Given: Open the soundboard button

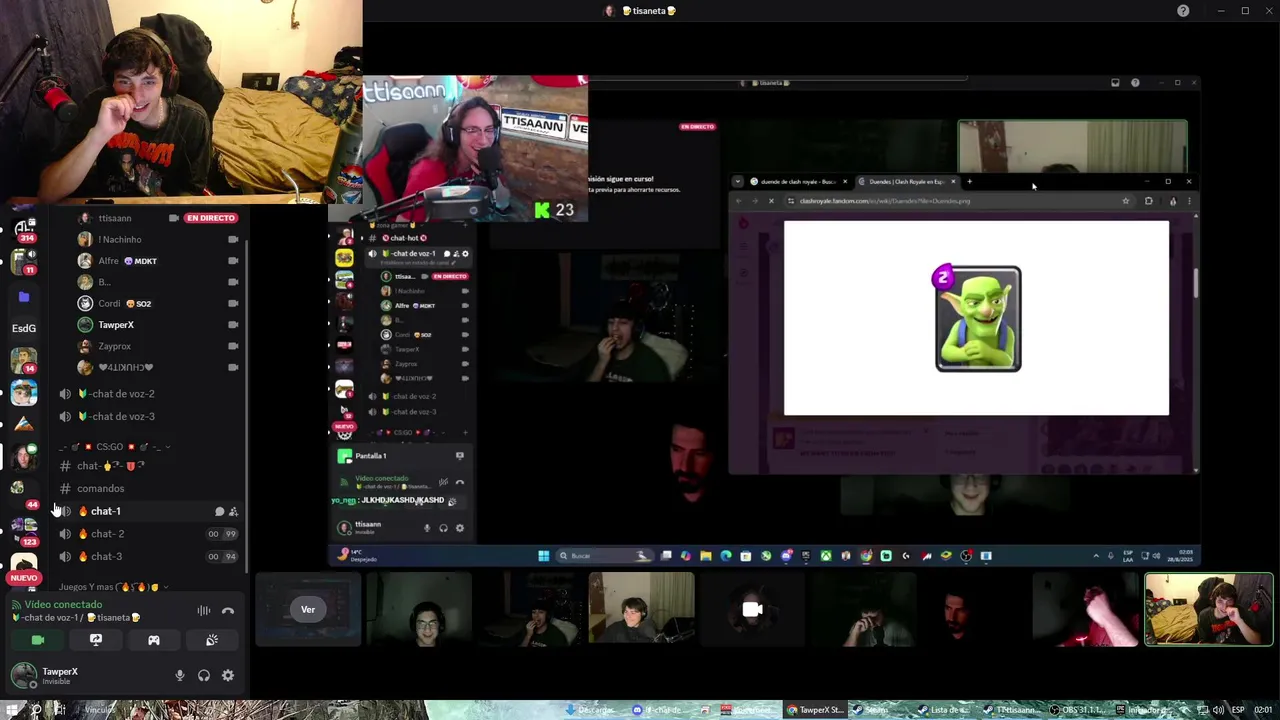Looking at the screenshot, I should [x=212, y=640].
